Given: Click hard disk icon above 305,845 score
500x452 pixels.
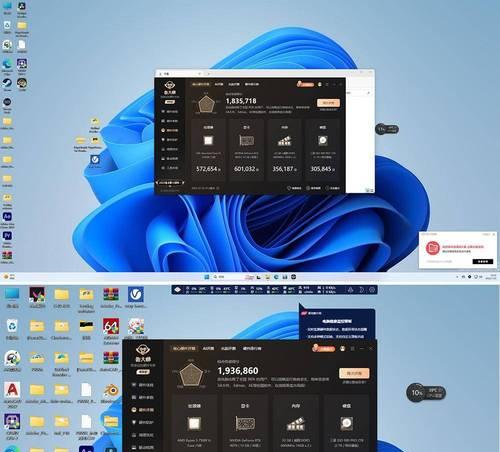Looking at the screenshot, I should (322, 140).
